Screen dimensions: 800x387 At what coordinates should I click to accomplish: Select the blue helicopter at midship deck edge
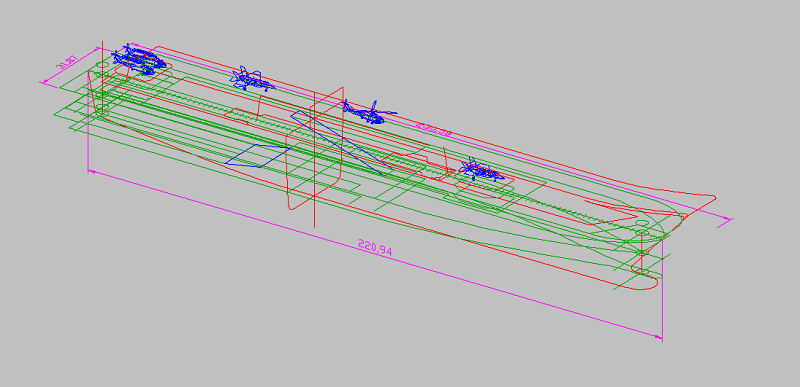370,112
